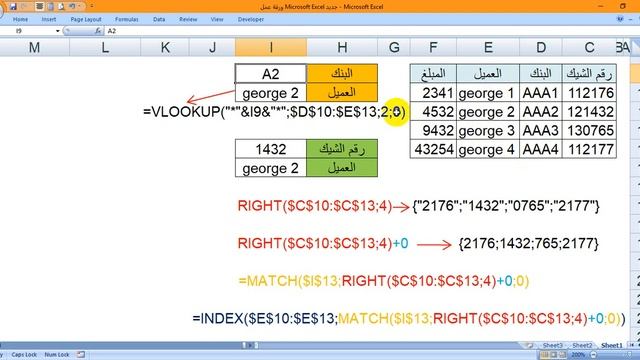This screenshot has height=360, width=640.
Task: Select column header M
Action: 34,47
